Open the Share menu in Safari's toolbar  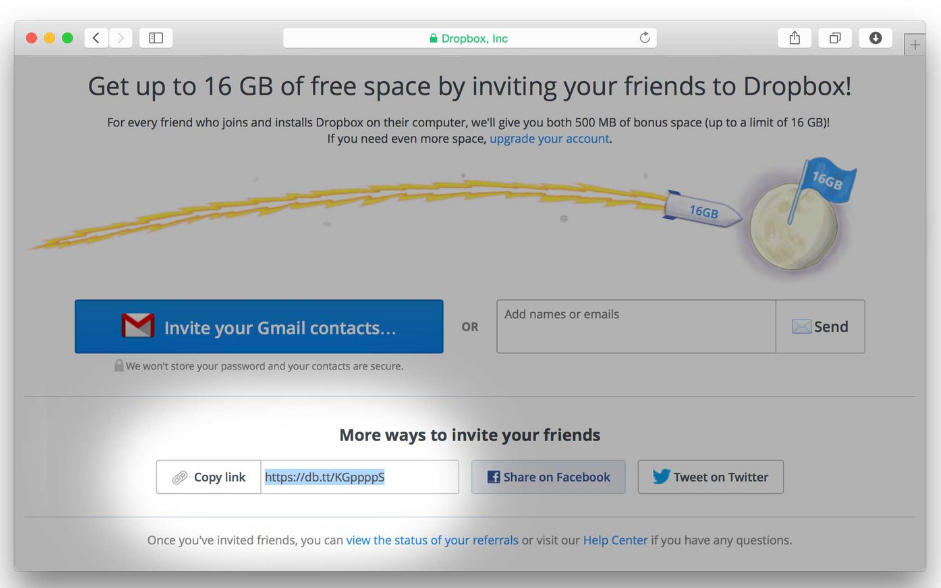(x=794, y=37)
